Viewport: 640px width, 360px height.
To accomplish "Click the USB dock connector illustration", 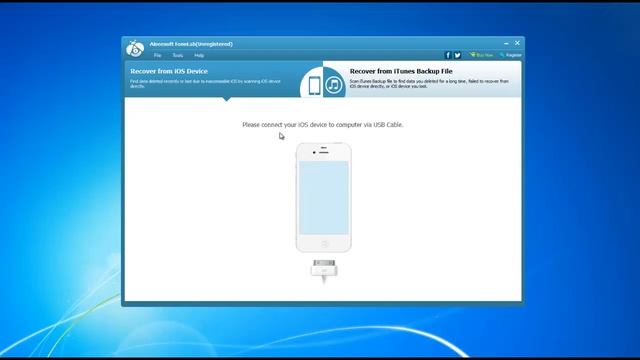I will [x=324, y=271].
